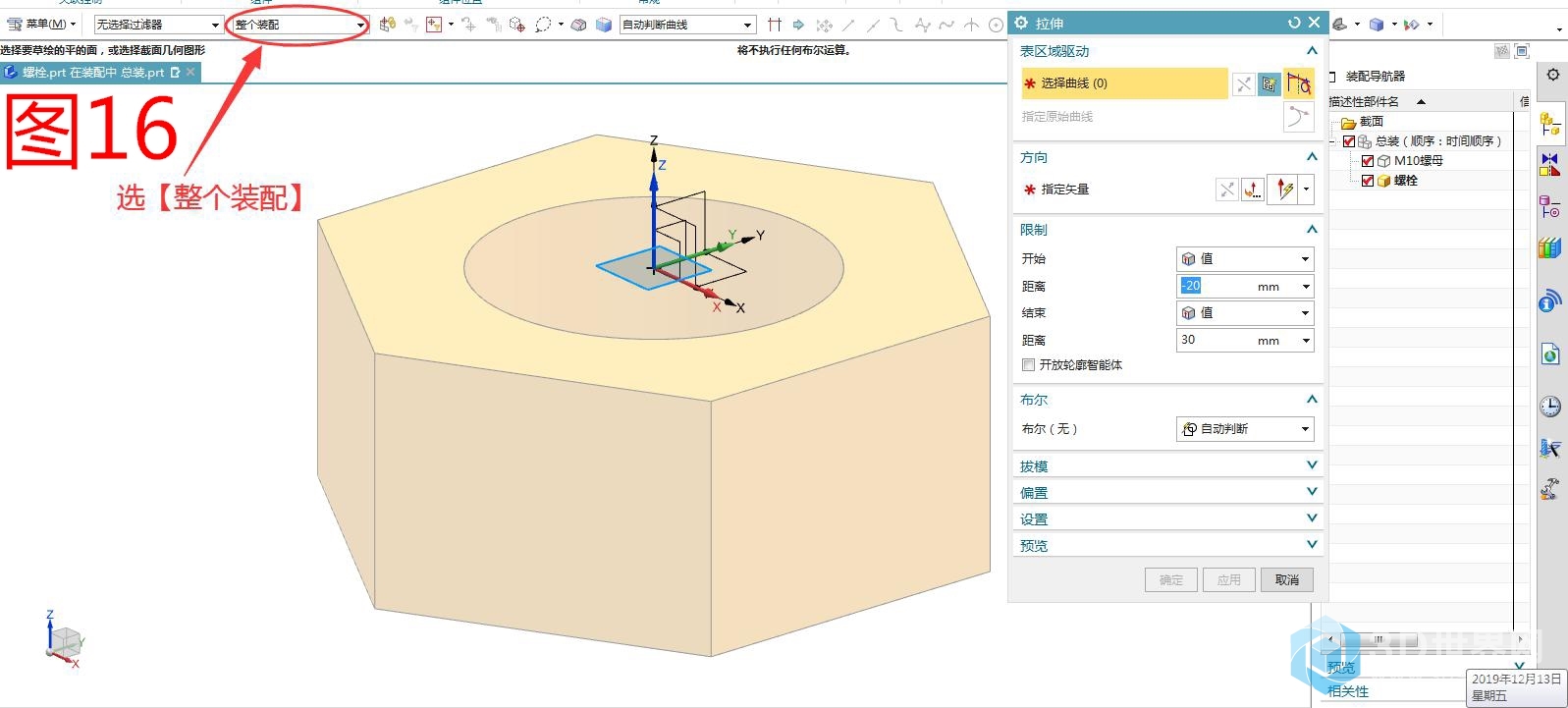Click the 取消 button
1568x708 pixels.
(1286, 580)
